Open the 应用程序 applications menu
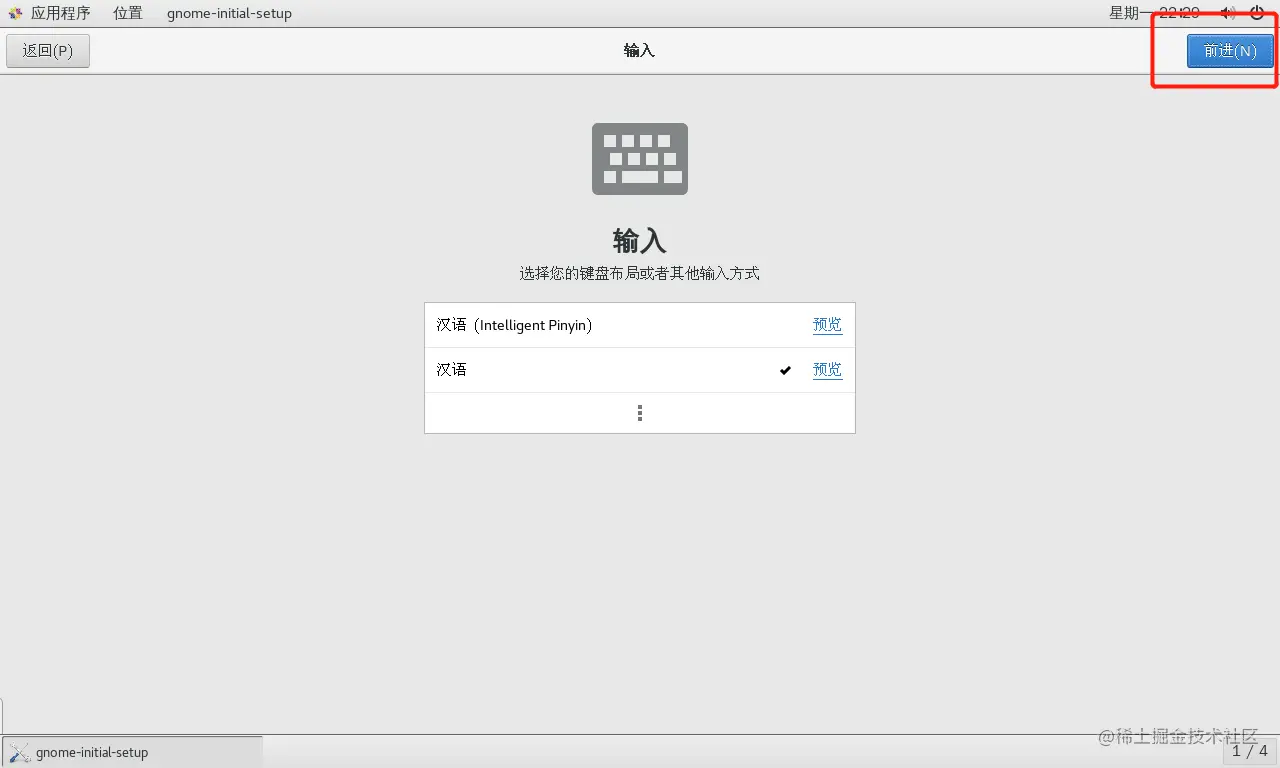 (x=60, y=13)
